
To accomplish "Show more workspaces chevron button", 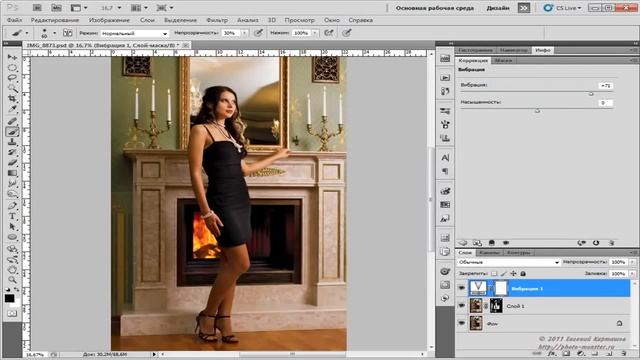I will point(524,8).
